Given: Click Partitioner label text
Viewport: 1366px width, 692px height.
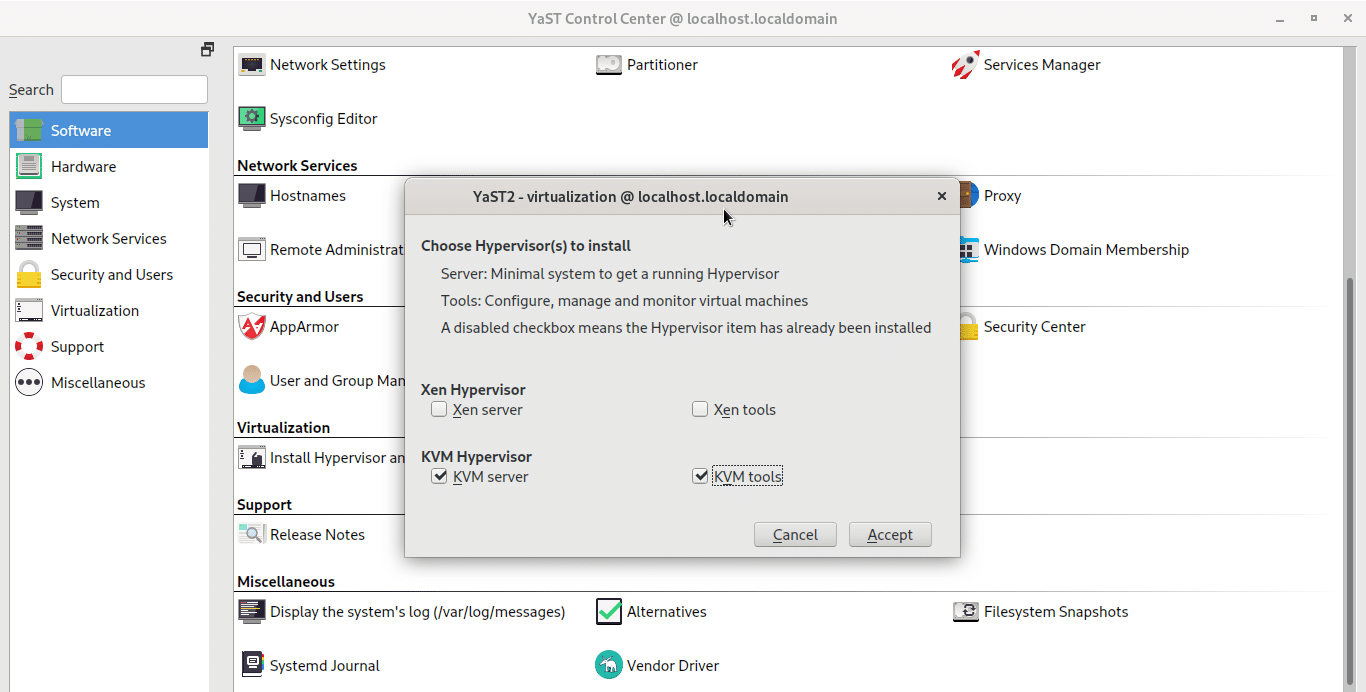Looking at the screenshot, I should pos(662,65).
